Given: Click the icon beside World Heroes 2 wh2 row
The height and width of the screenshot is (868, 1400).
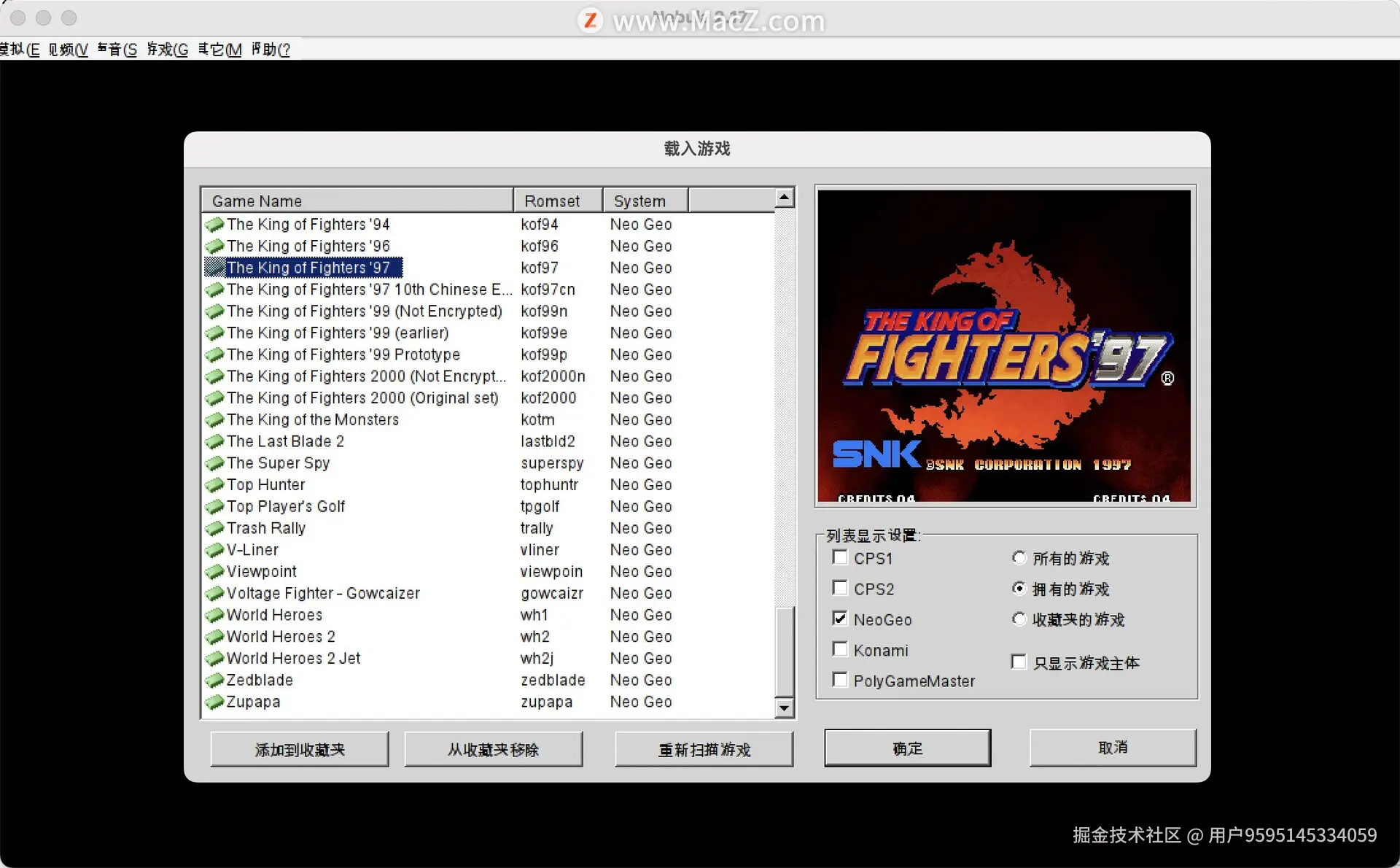Looking at the screenshot, I should click(214, 637).
